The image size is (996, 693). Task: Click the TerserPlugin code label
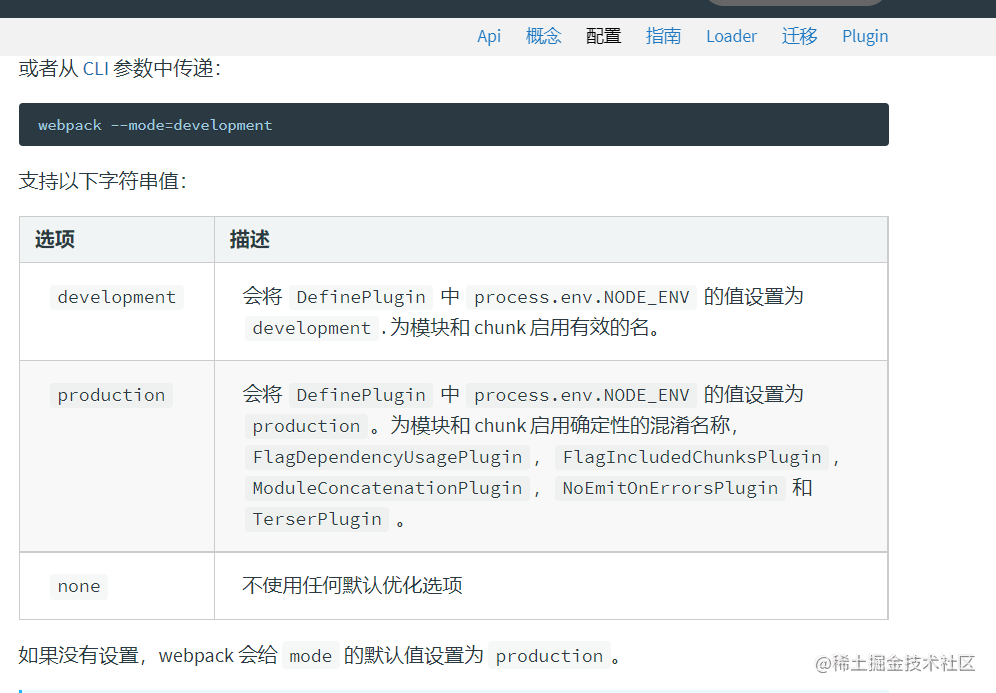(317, 519)
